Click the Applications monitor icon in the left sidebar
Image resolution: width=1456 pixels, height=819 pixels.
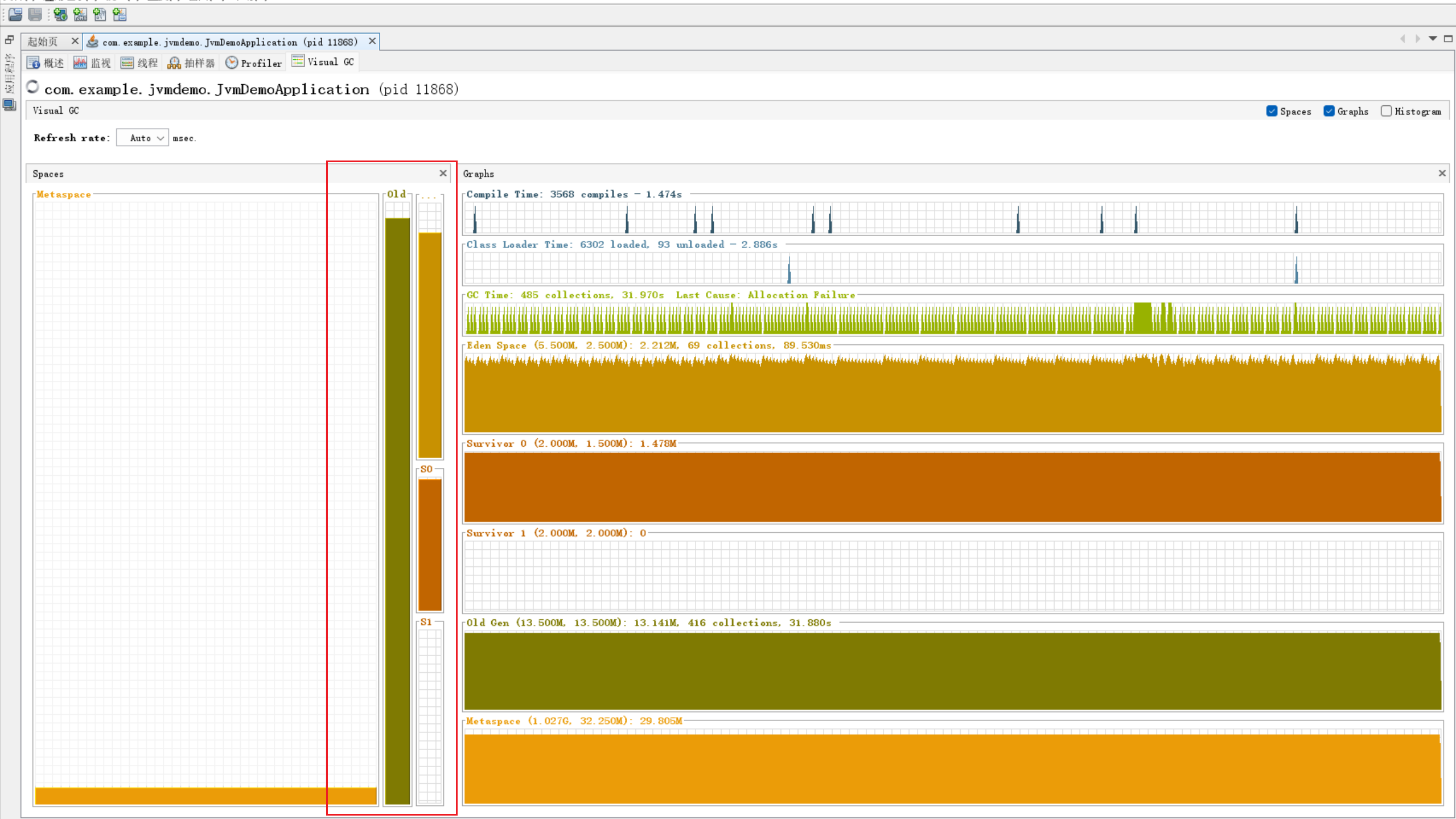9,105
